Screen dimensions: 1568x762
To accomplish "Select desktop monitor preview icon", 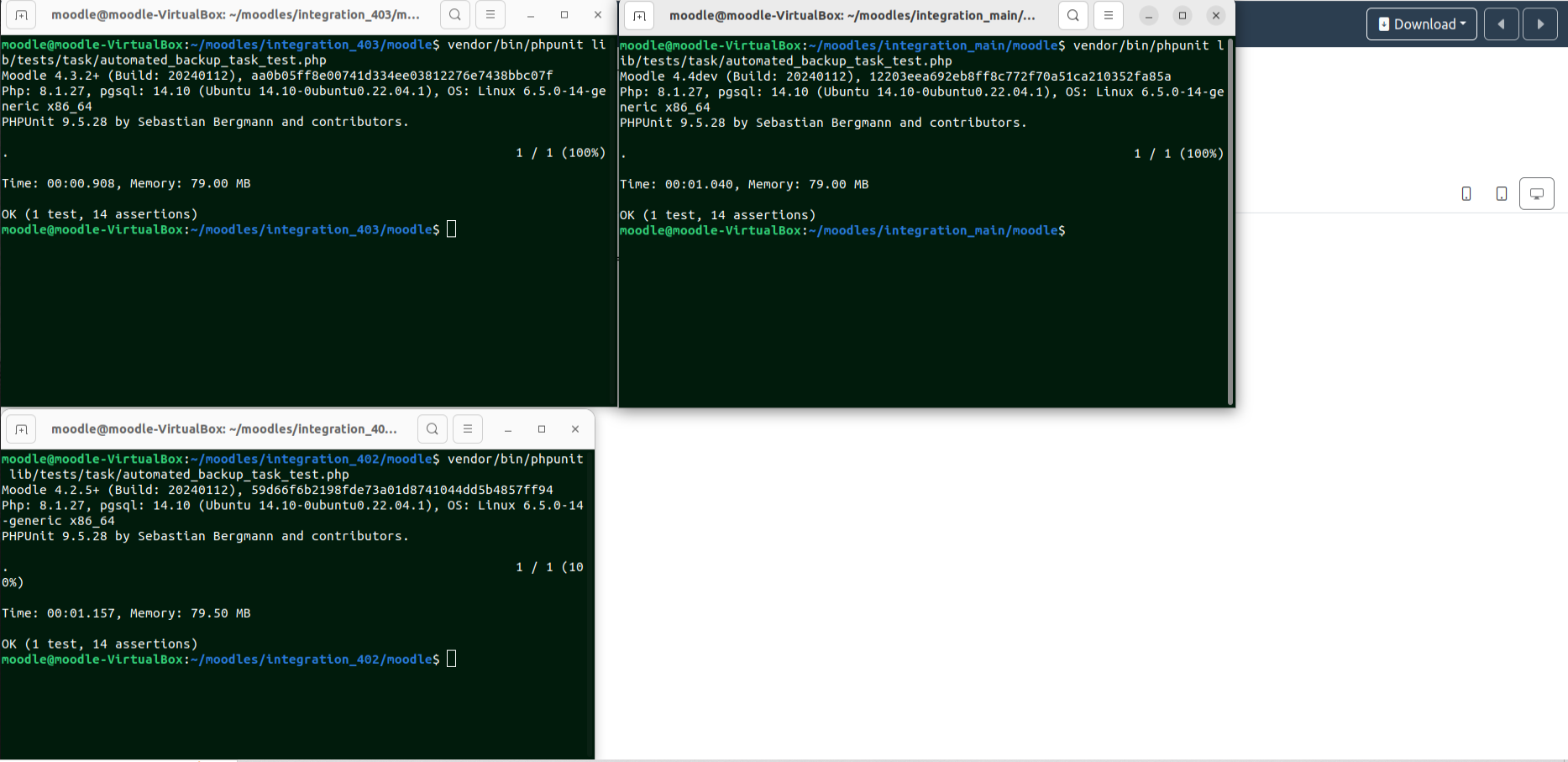I will [x=1537, y=194].
